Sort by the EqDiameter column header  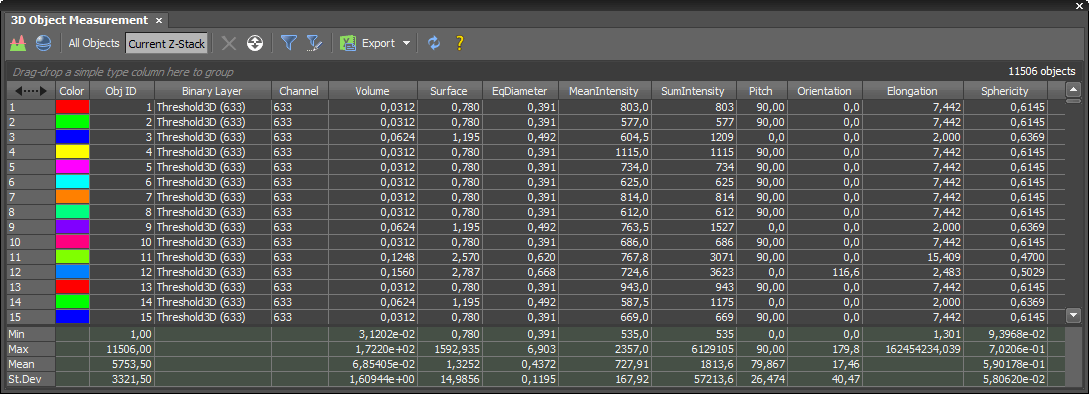(x=520, y=91)
